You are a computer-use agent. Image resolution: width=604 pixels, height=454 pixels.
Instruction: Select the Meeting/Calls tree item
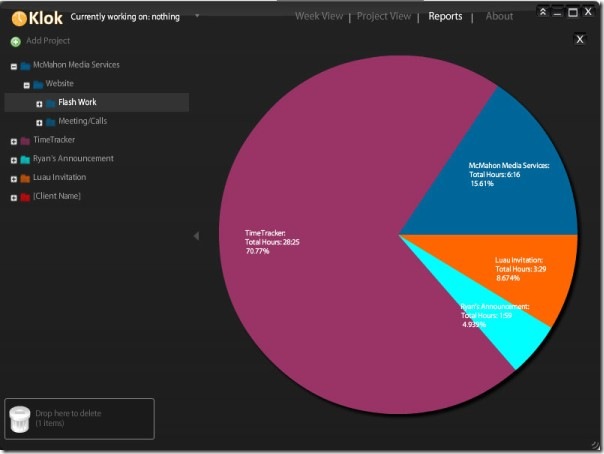click(83, 121)
